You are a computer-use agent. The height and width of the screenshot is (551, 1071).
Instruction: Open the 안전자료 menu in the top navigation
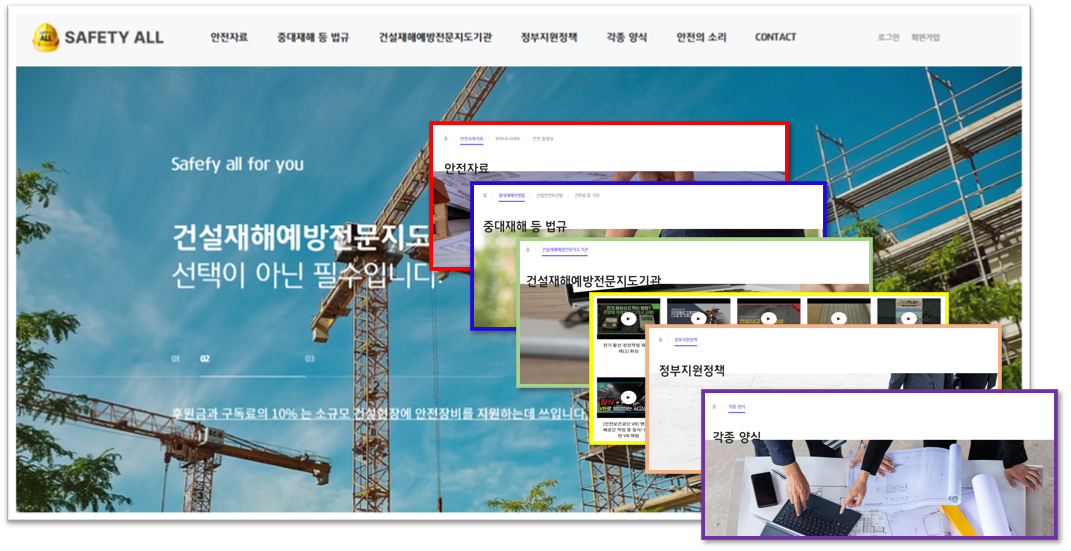229,38
